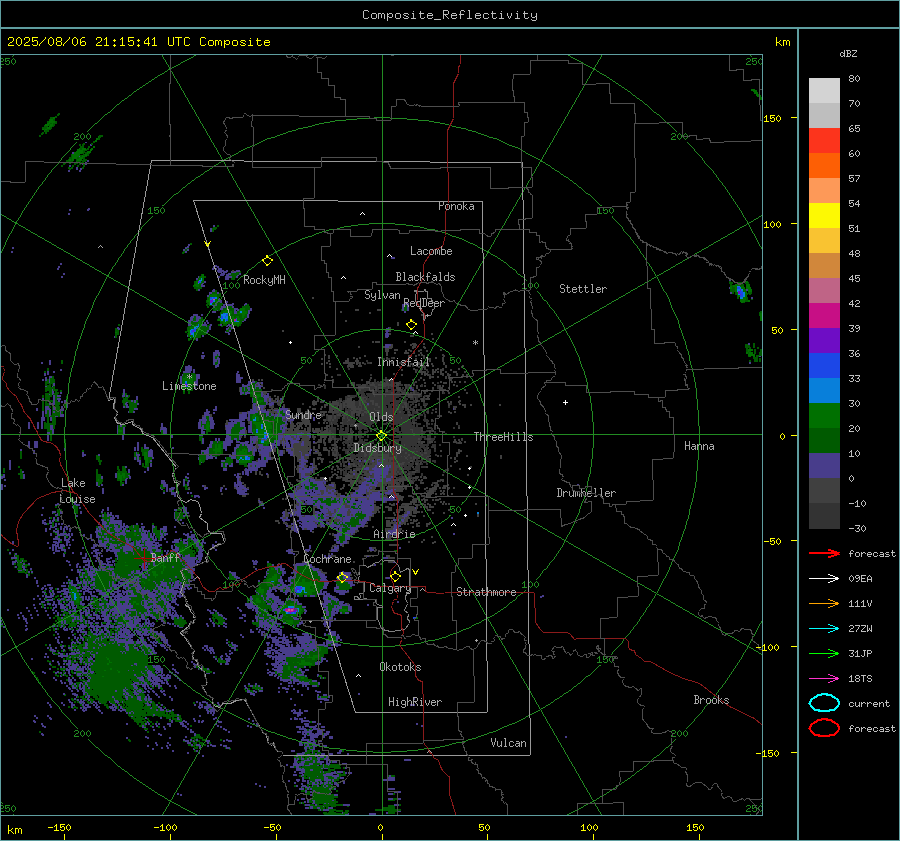Select the magenta 42 dBZ swatch
Image resolution: width=900 pixels, height=841 pixels.
coord(824,315)
